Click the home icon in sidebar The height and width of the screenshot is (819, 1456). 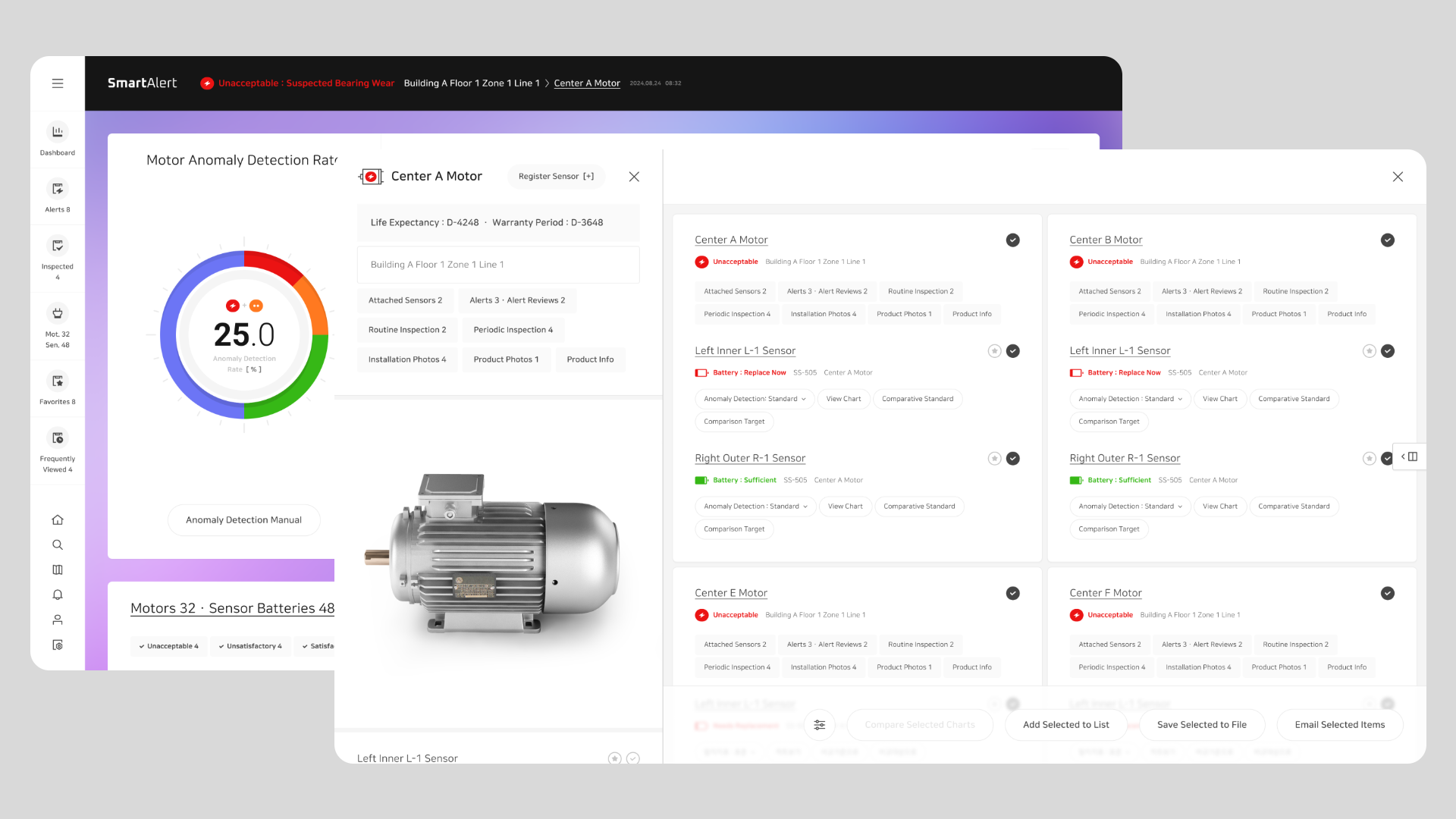pos(58,520)
